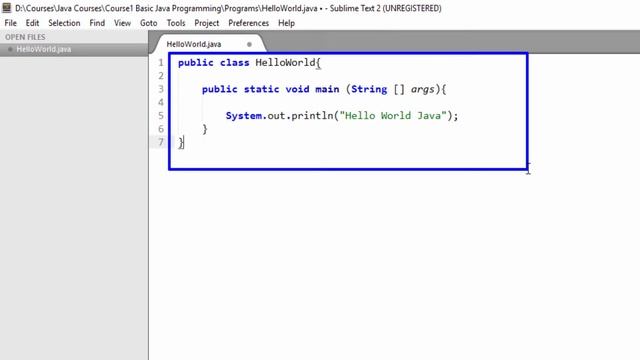Click the class name HelloWorld in line 1
Image resolution: width=640 pixels, height=360 pixels.
[x=285, y=63]
